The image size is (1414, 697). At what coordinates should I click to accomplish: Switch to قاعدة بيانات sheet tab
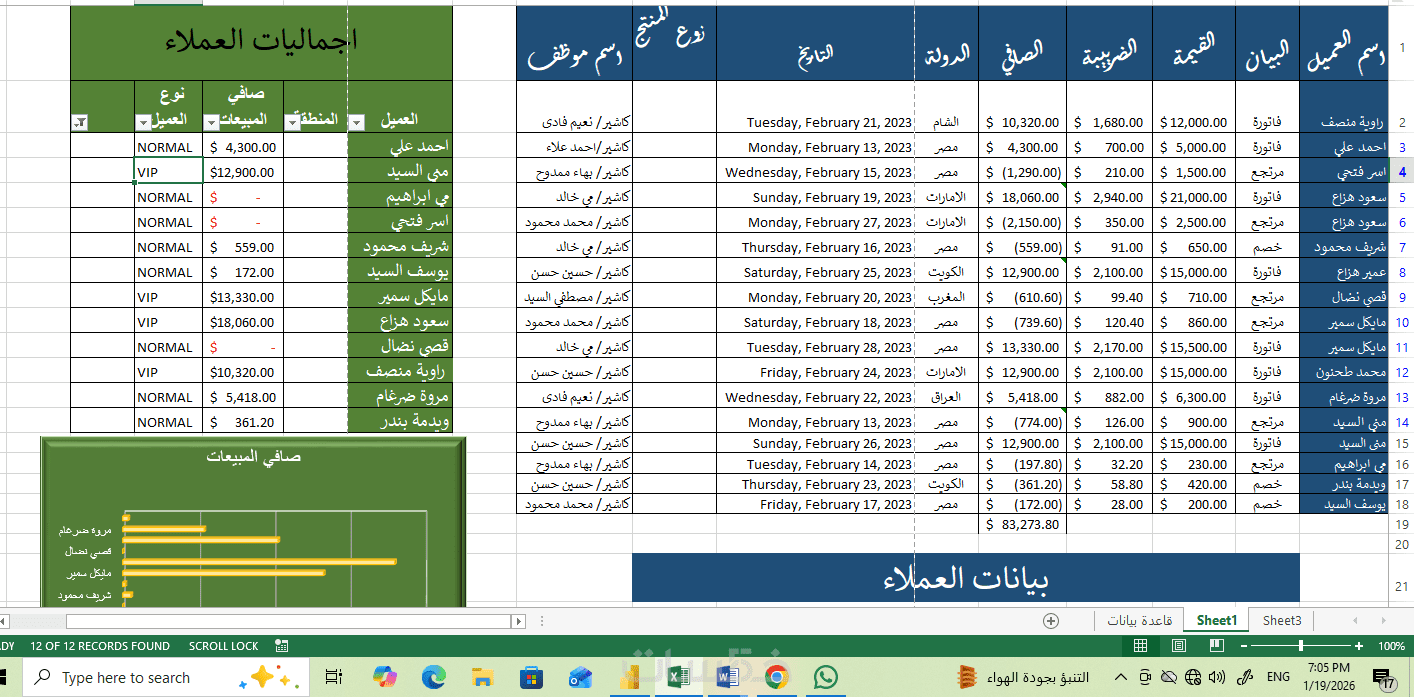pos(1139,621)
